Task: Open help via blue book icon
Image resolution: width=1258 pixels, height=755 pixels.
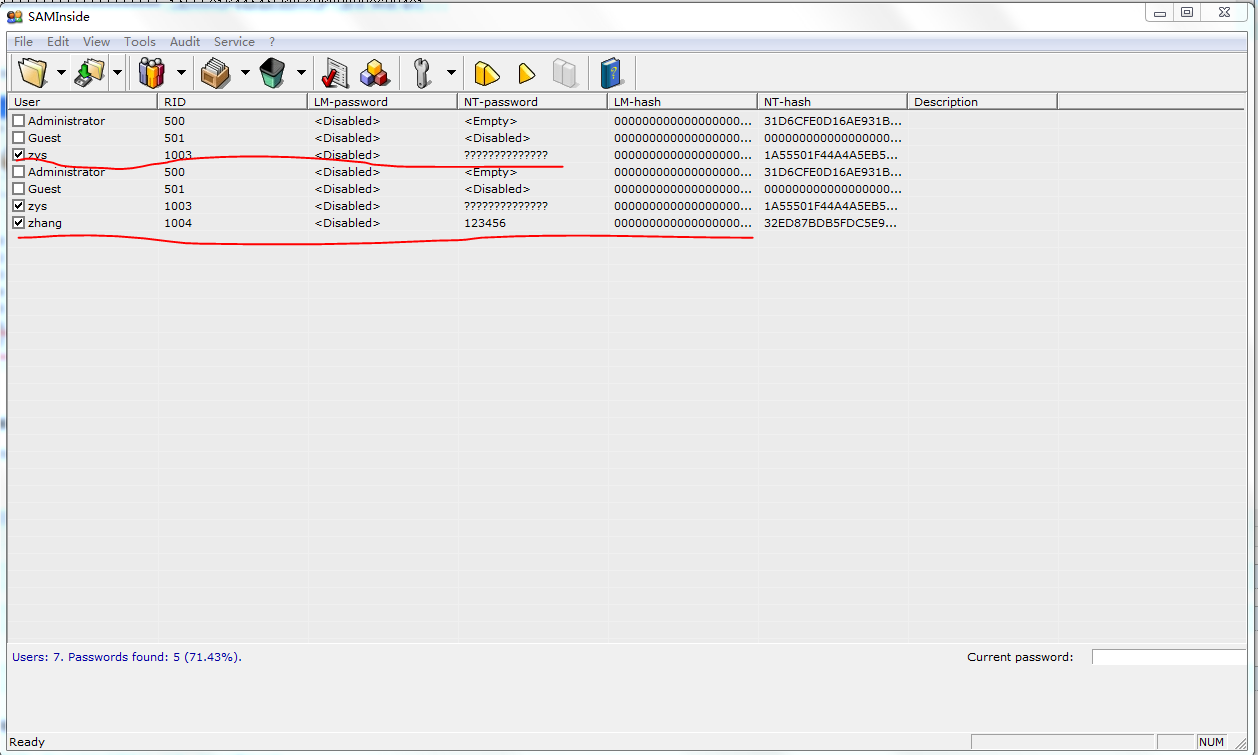Action: point(610,73)
